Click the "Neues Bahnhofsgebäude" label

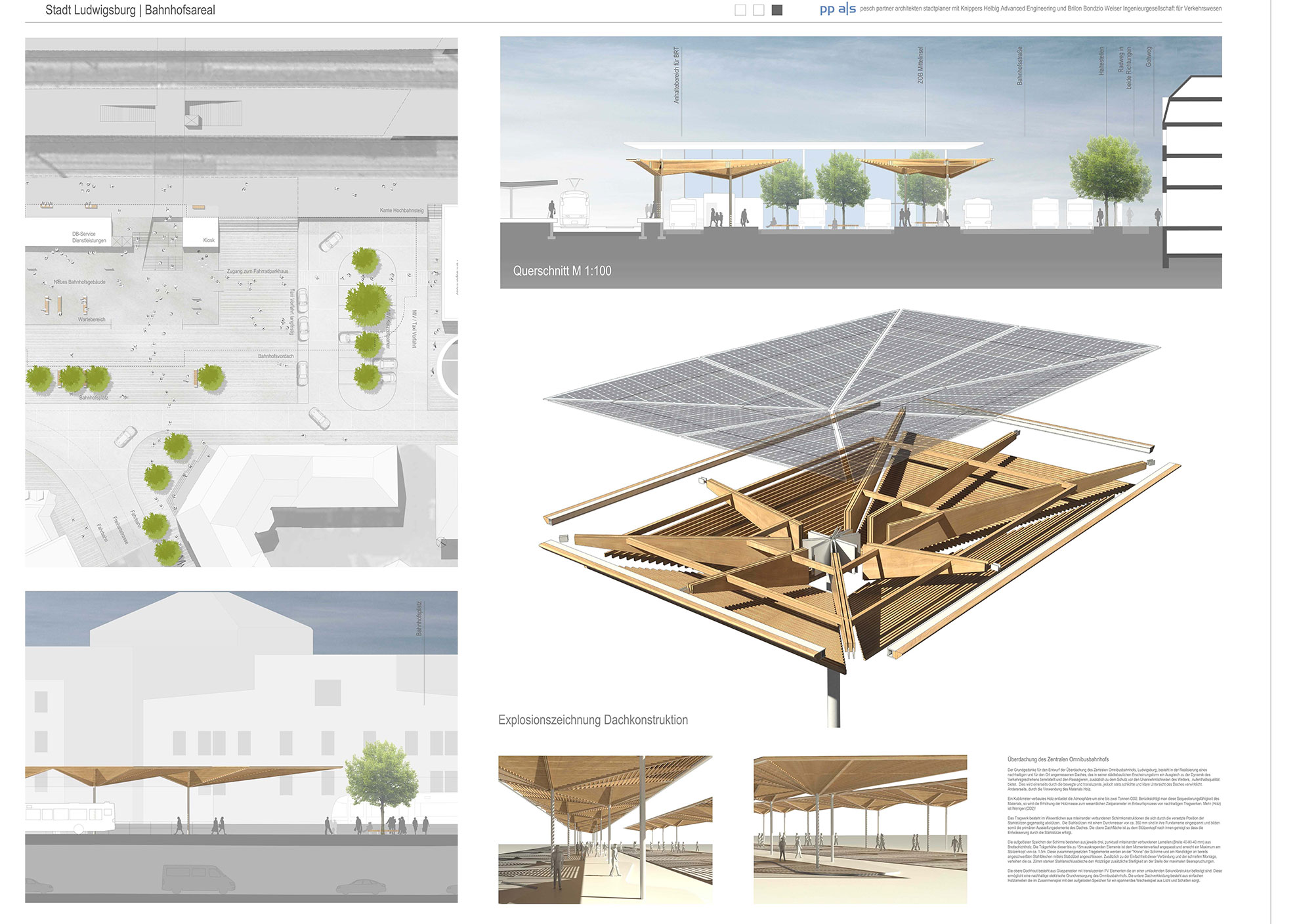click(79, 282)
